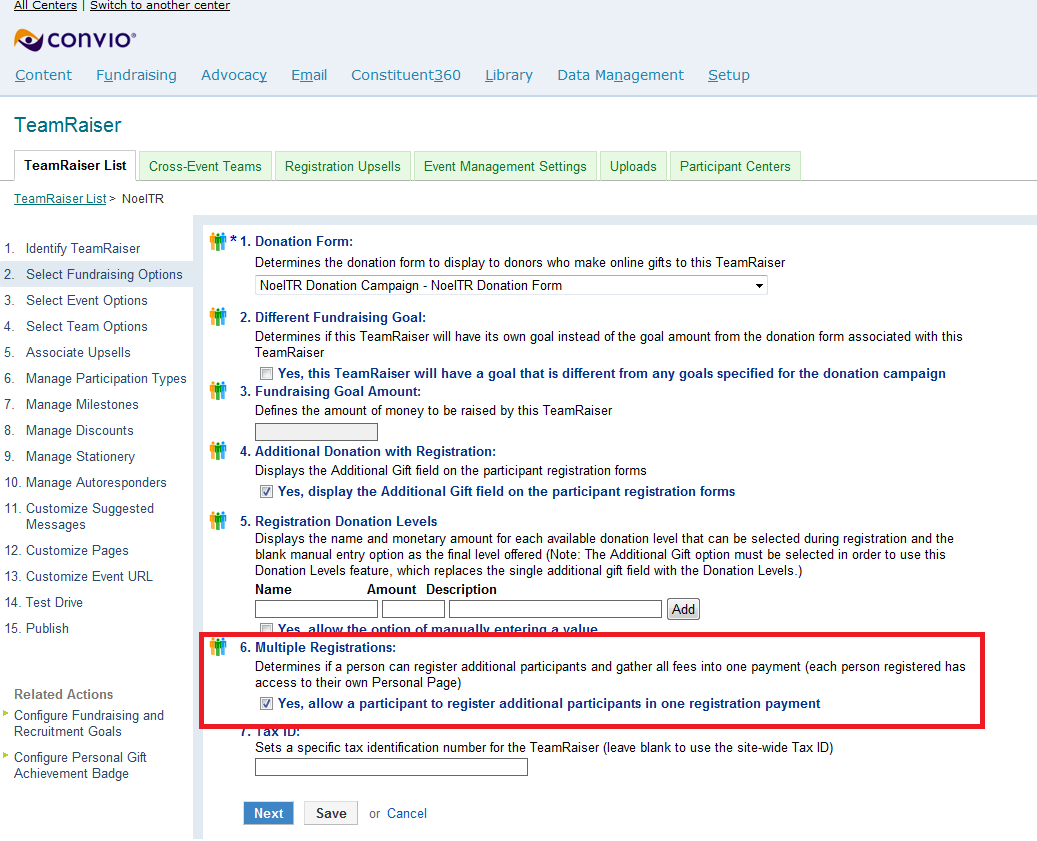Go to step Select Team Options
The image size is (1037, 841).
87,327
